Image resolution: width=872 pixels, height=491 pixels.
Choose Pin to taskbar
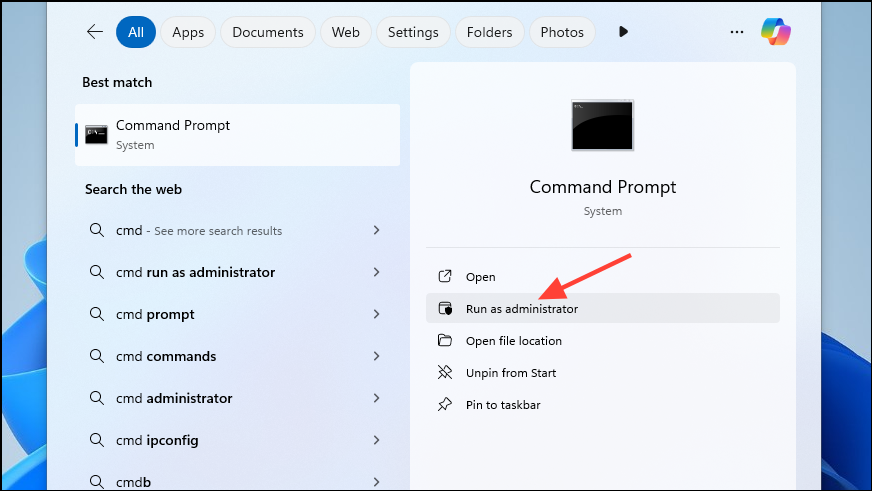(x=603, y=405)
